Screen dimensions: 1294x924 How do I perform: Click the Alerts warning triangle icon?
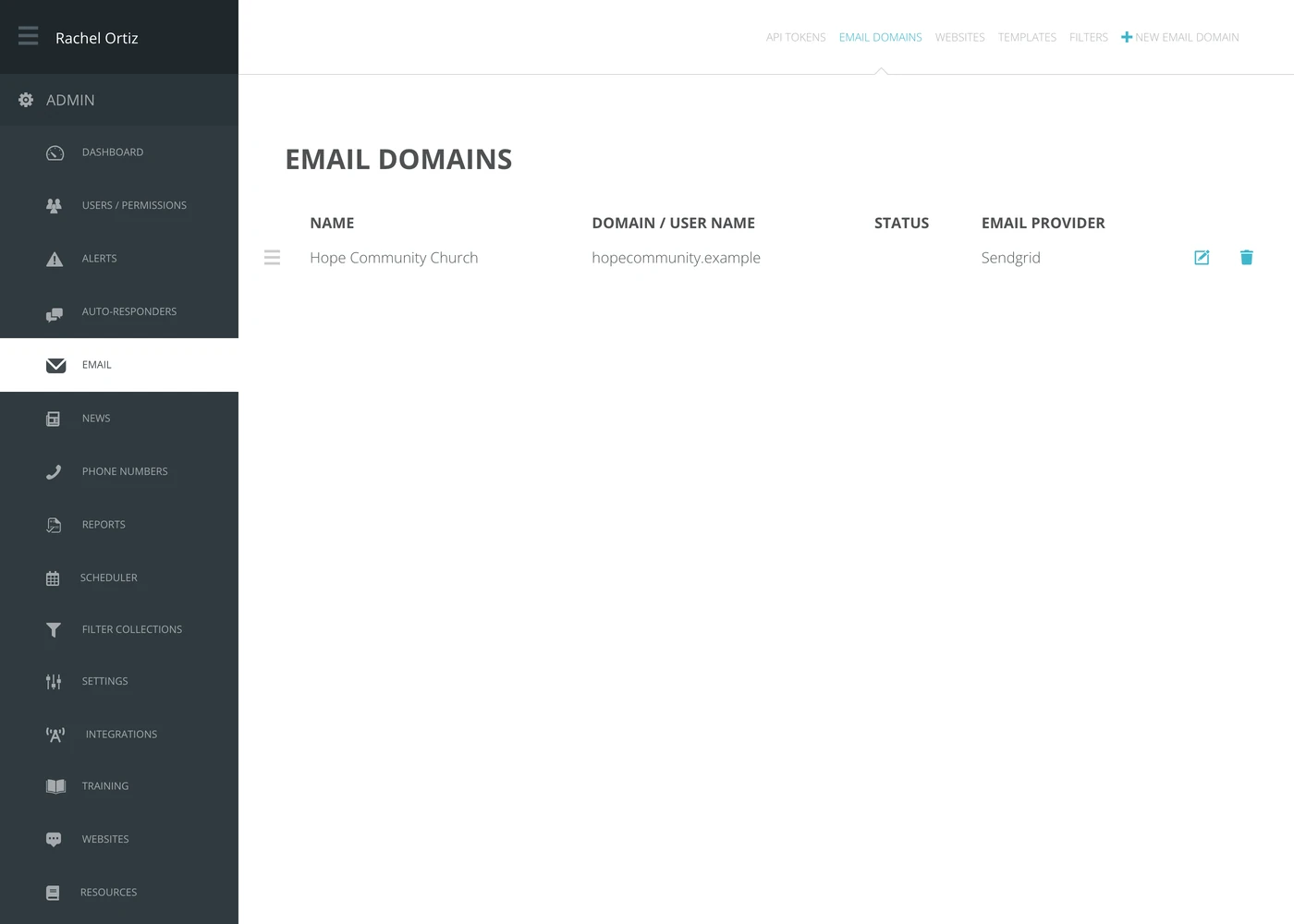point(55,259)
